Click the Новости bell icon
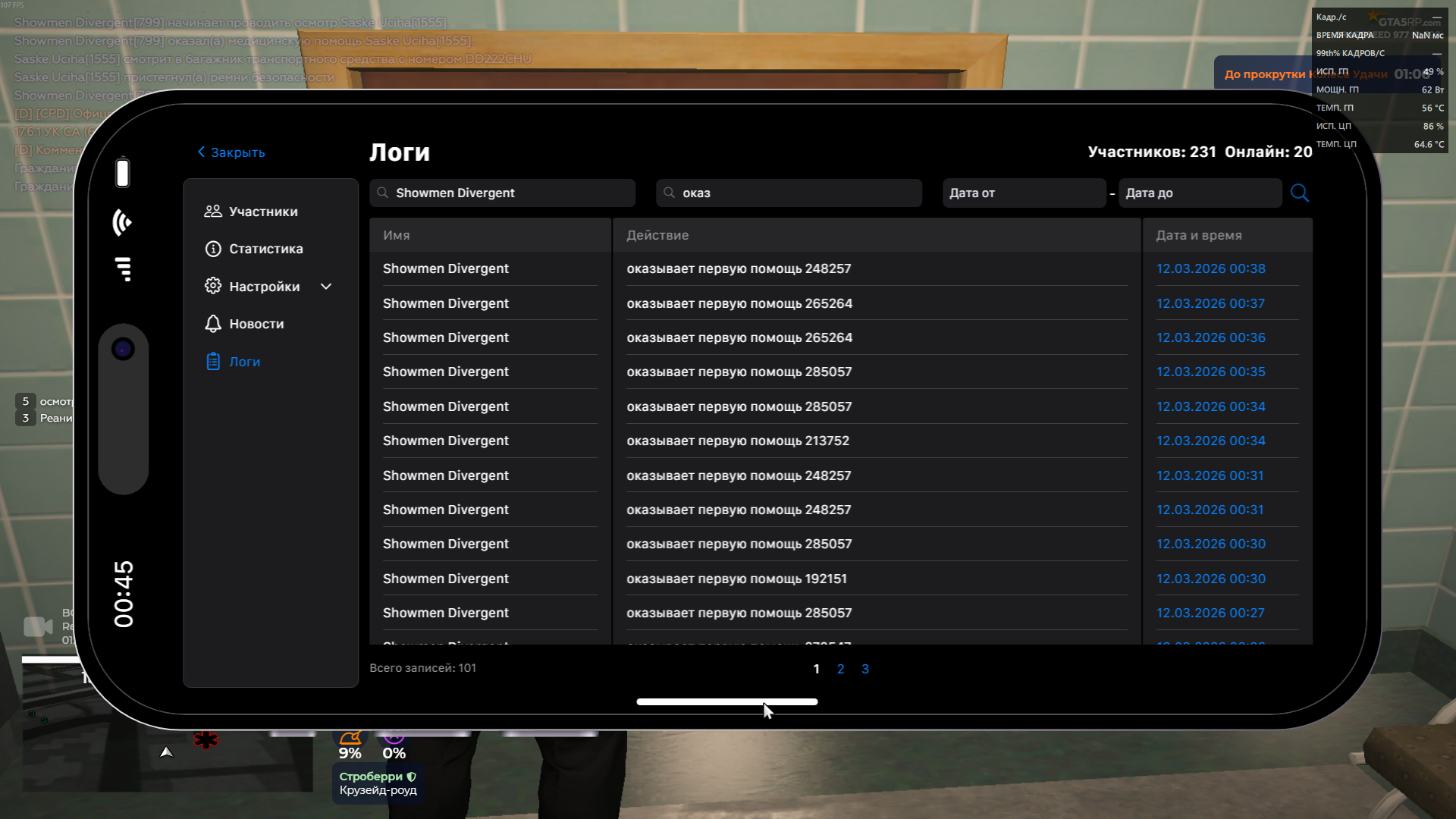 (213, 324)
